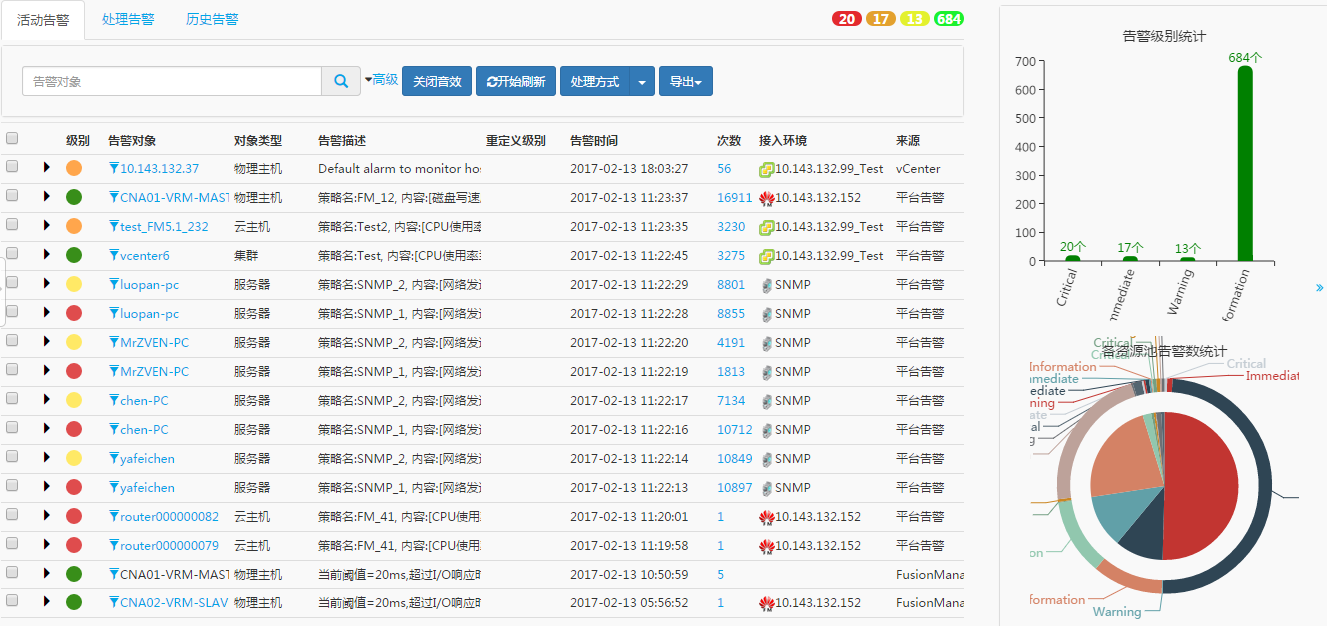
Task: Select the checkbox for the router000000082 row
Action: pos(12,516)
